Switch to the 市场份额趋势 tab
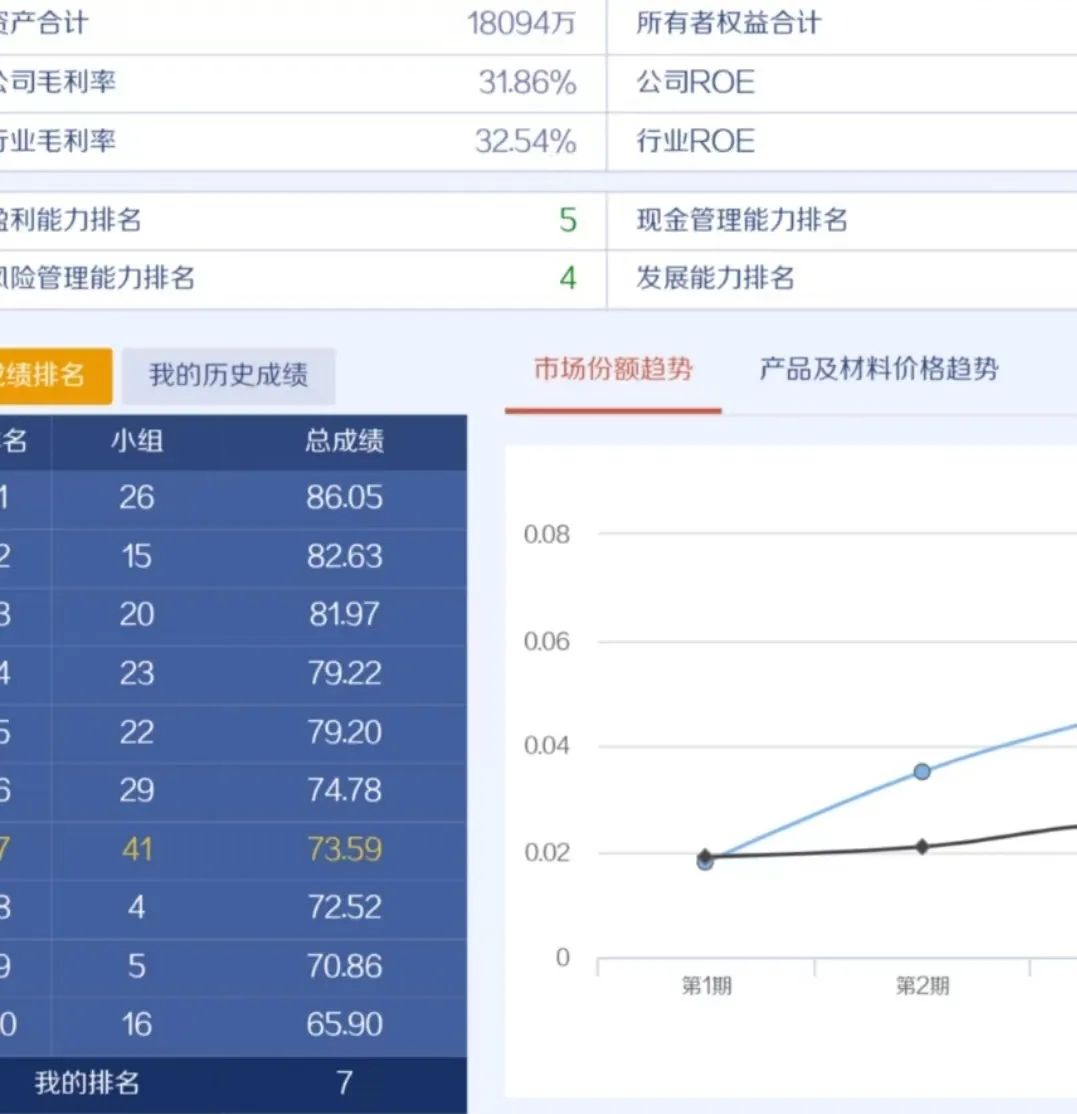 coord(612,370)
